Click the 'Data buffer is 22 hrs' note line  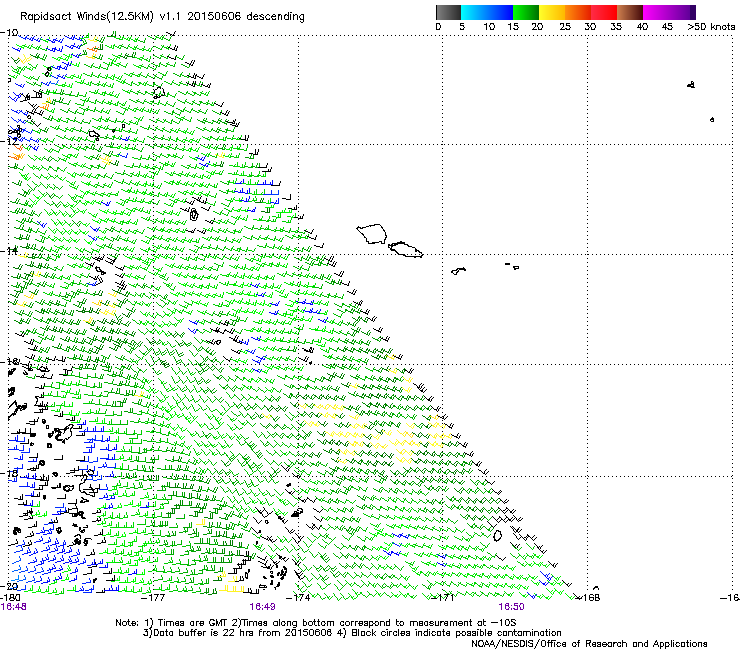pyautogui.click(x=352, y=633)
